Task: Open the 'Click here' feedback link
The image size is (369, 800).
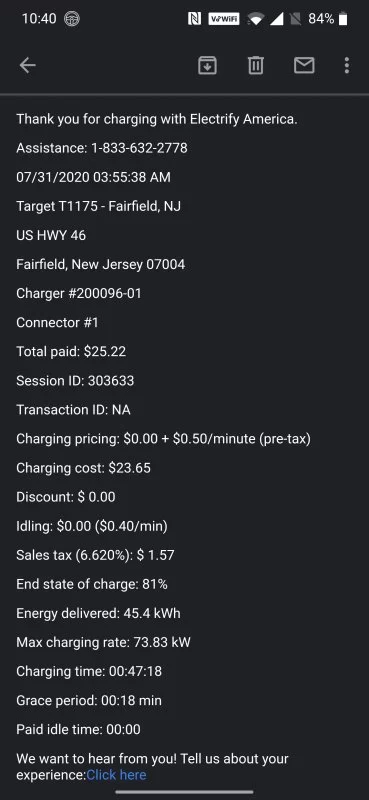Action: coord(116,775)
